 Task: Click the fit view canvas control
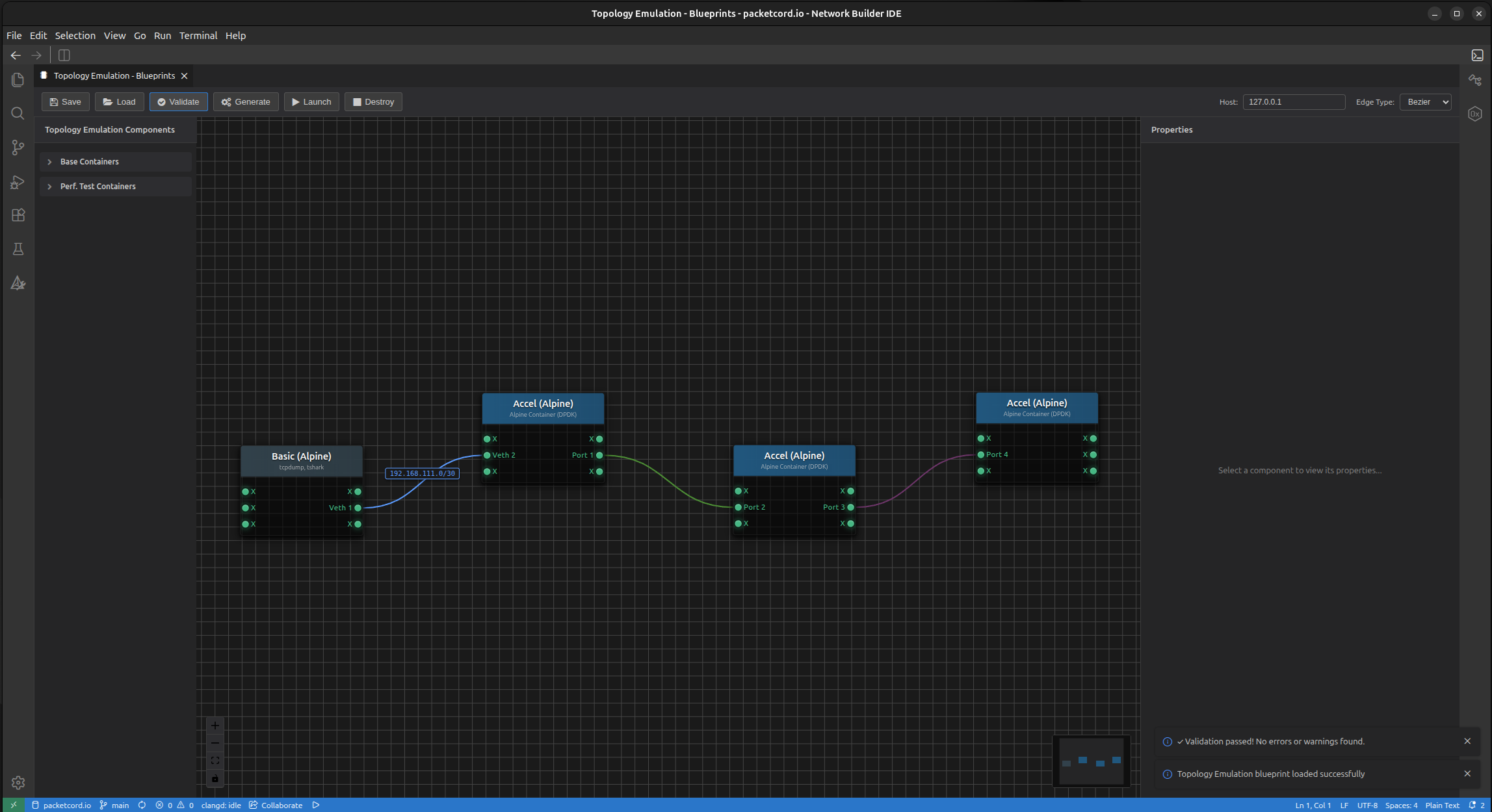coord(215,761)
